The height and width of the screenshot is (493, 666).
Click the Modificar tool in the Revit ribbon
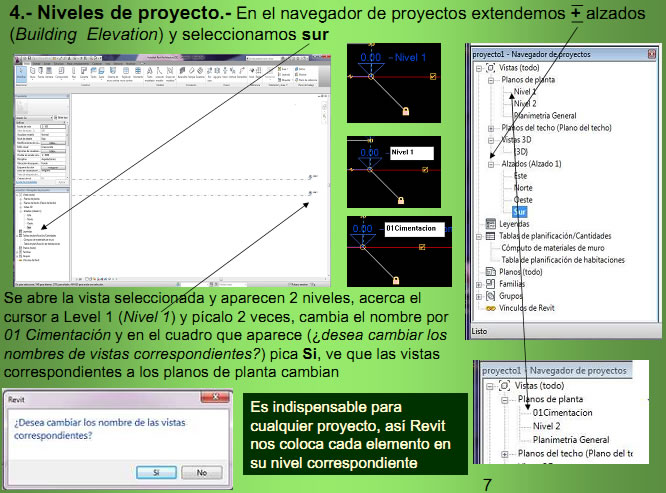click(x=22, y=73)
